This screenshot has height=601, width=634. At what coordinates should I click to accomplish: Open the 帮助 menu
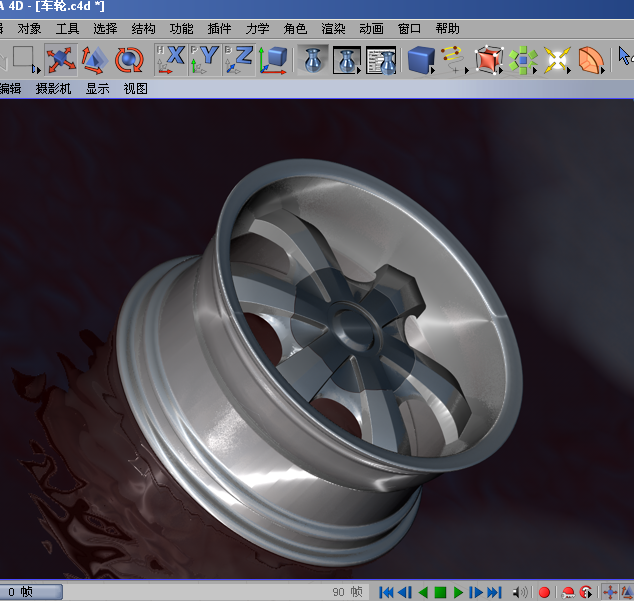coord(447,29)
